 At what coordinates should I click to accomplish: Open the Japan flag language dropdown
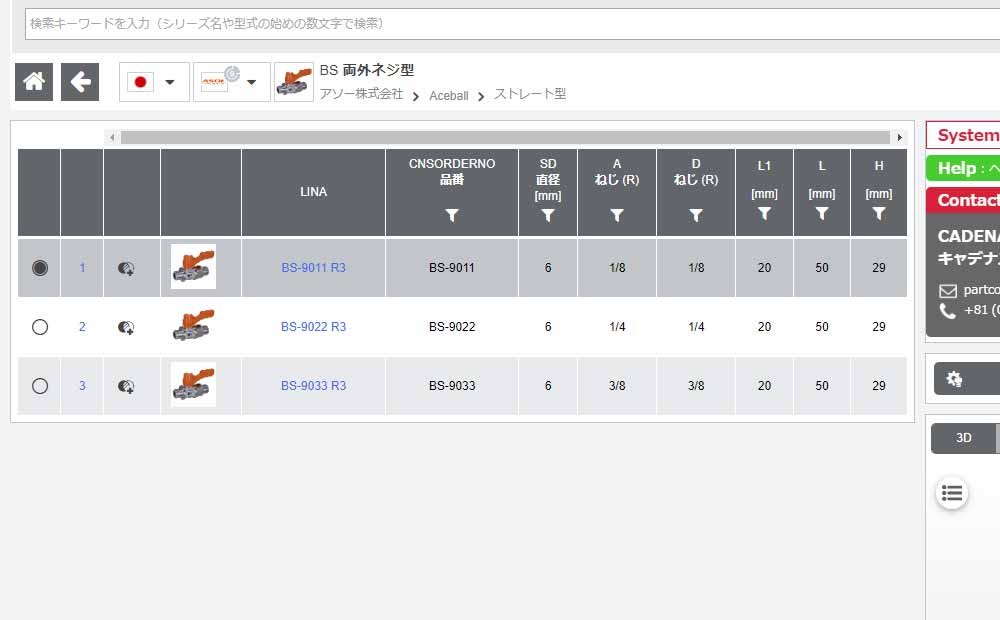click(154, 82)
